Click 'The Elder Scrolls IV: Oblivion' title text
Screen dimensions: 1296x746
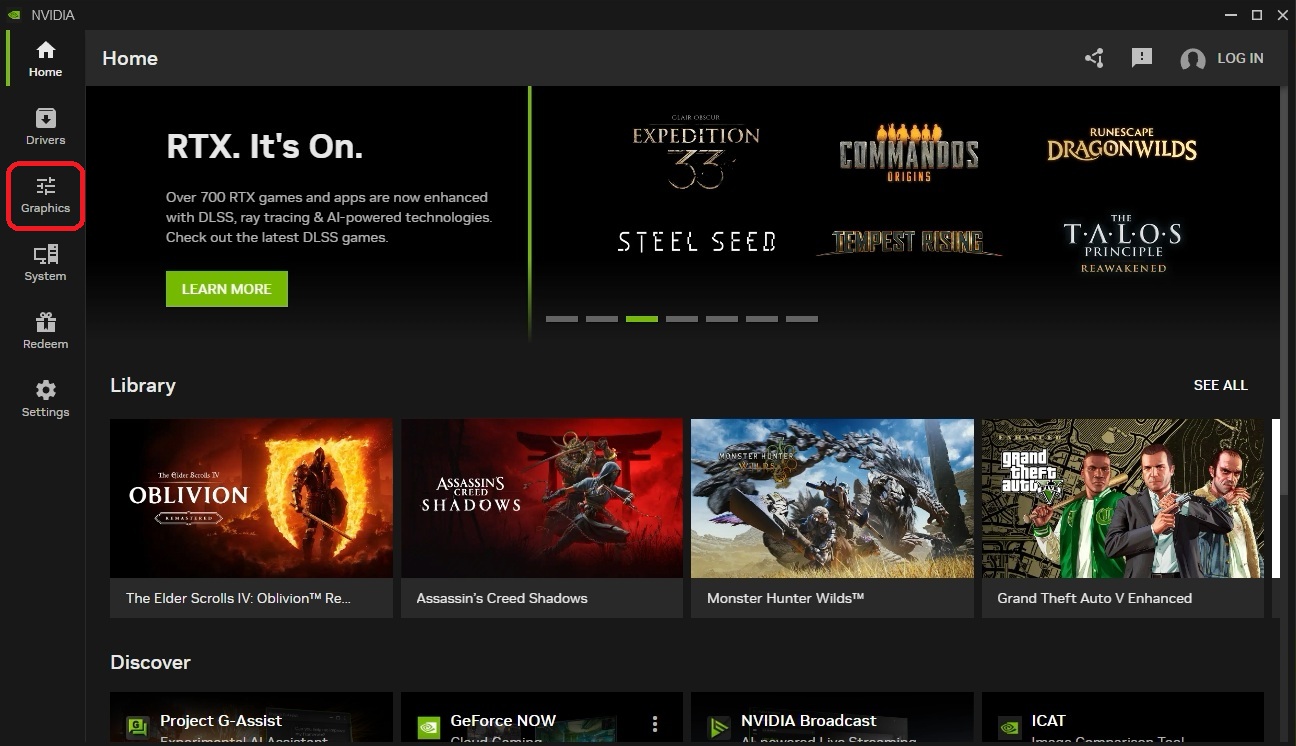pyautogui.click(x=238, y=598)
